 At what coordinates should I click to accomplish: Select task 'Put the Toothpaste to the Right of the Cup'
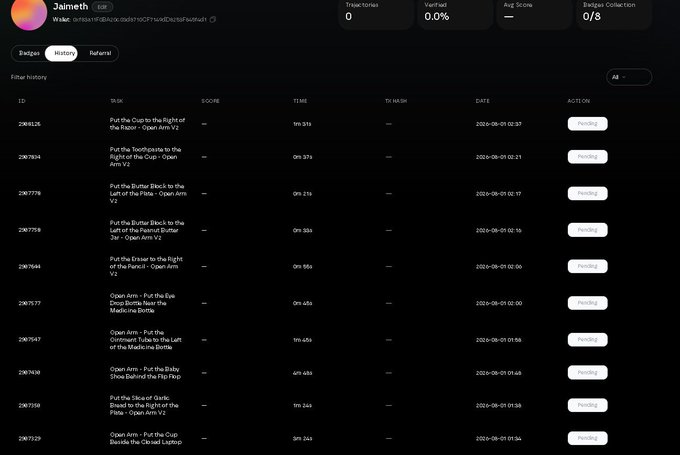coord(145,157)
